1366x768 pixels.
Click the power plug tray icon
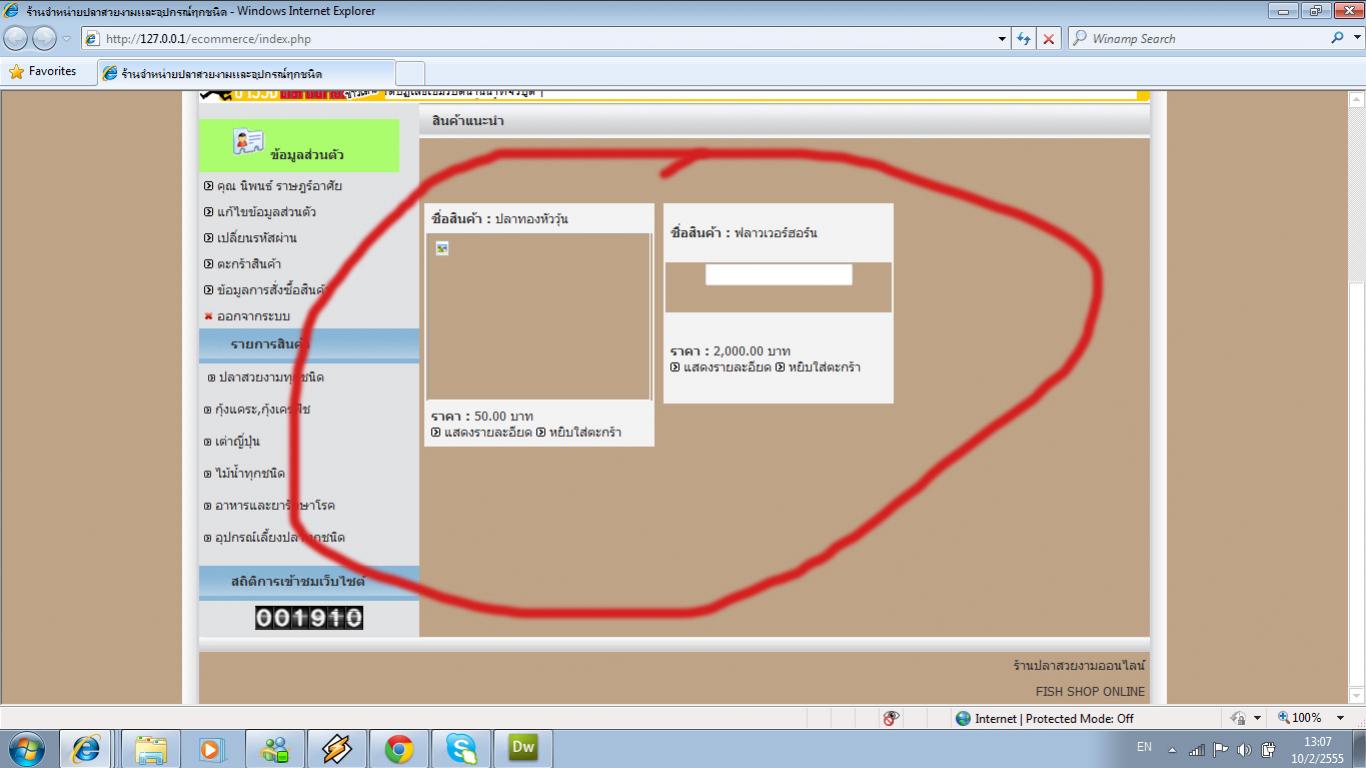click(x=1268, y=749)
